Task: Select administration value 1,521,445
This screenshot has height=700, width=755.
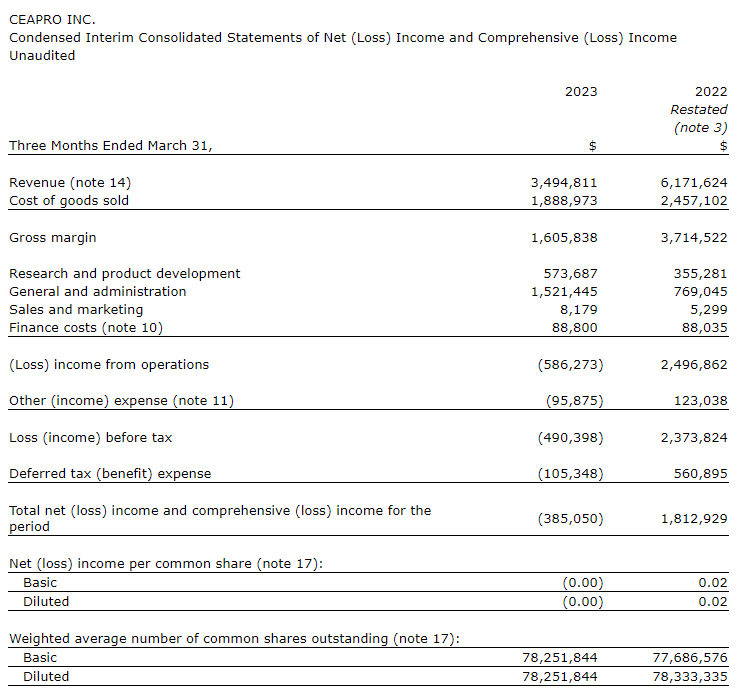Action: [564, 292]
